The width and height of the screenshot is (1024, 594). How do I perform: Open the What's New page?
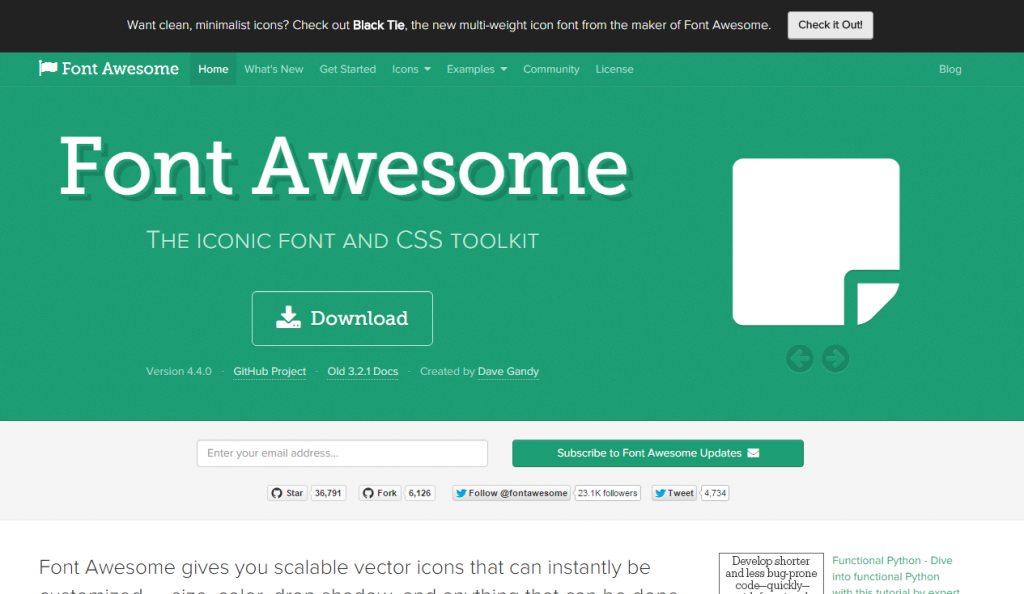tap(274, 69)
